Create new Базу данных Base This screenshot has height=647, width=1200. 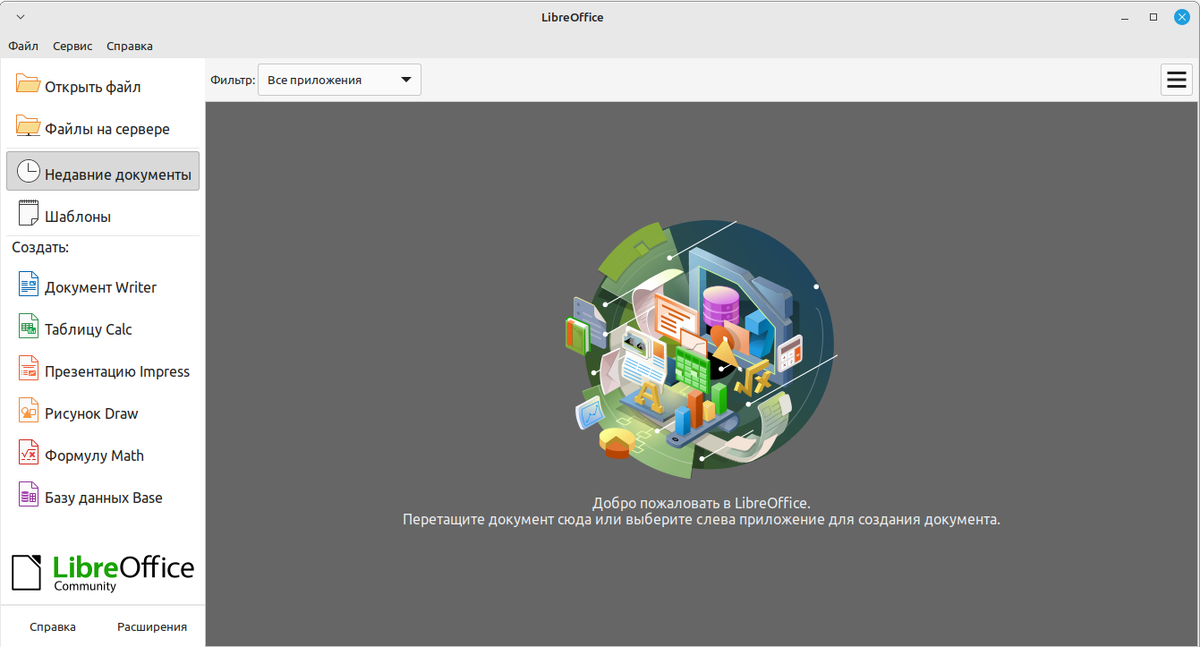click(x=103, y=497)
